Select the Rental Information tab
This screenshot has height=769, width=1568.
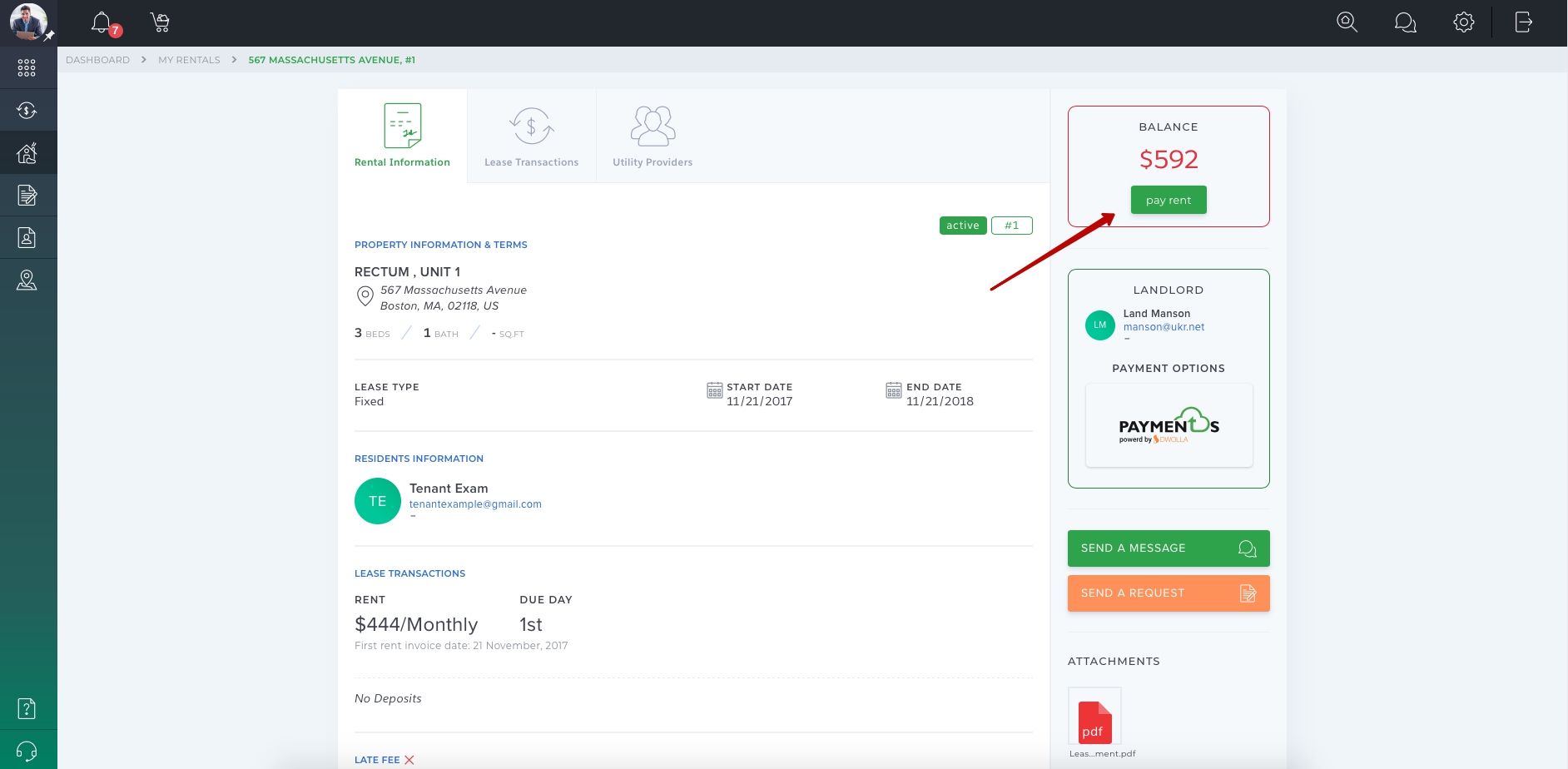point(403,136)
